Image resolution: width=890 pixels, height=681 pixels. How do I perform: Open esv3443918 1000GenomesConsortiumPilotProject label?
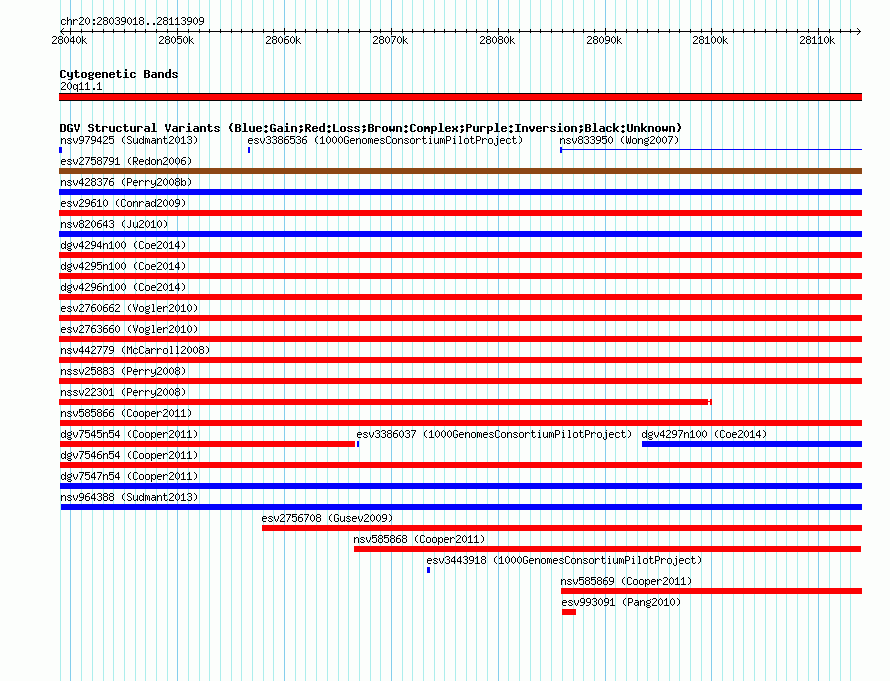[x=564, y=560]
